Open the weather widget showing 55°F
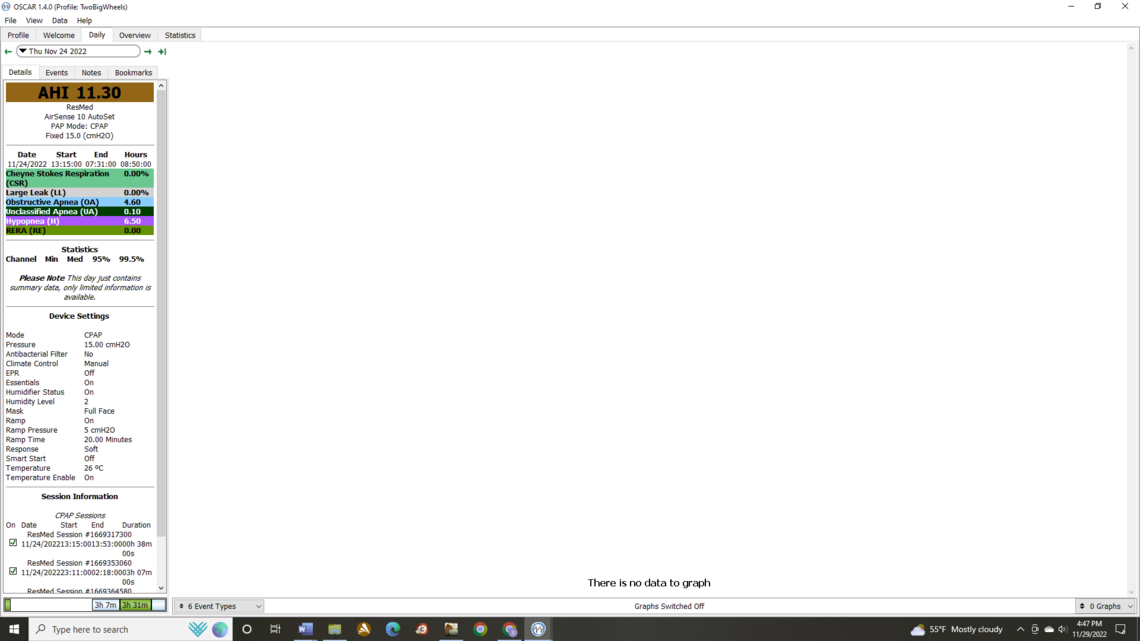The height and width of the screenshot is (641, 1140). click(956, 629)
